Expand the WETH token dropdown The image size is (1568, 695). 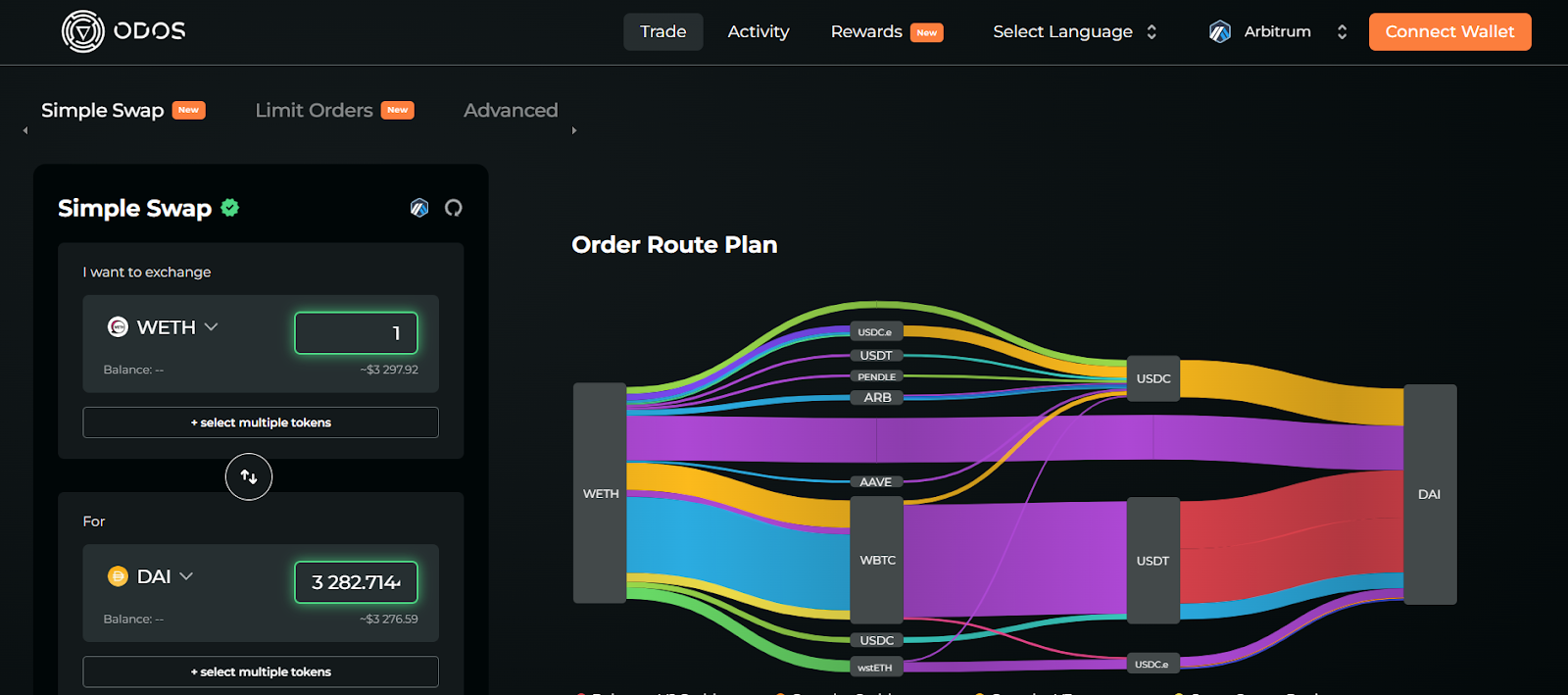pyautogui.click(x=211, y=327)
